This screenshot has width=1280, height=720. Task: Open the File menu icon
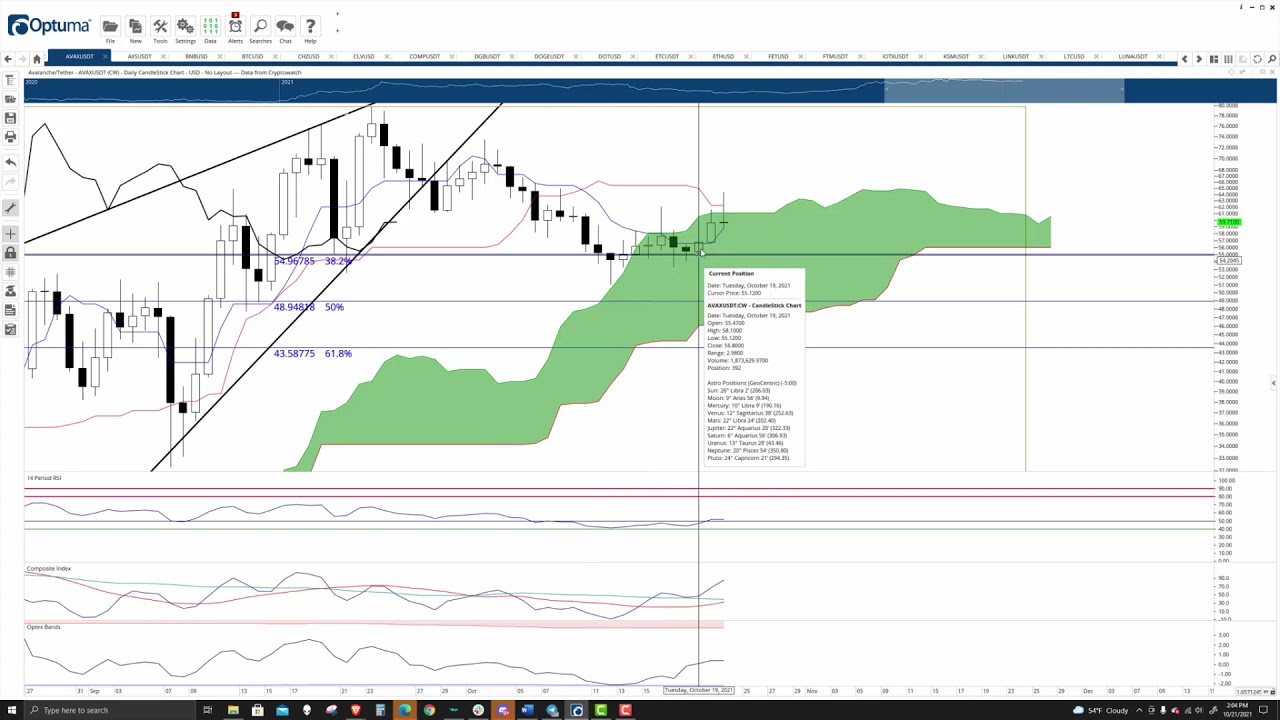pyautogui.click(x=110, y=29)
